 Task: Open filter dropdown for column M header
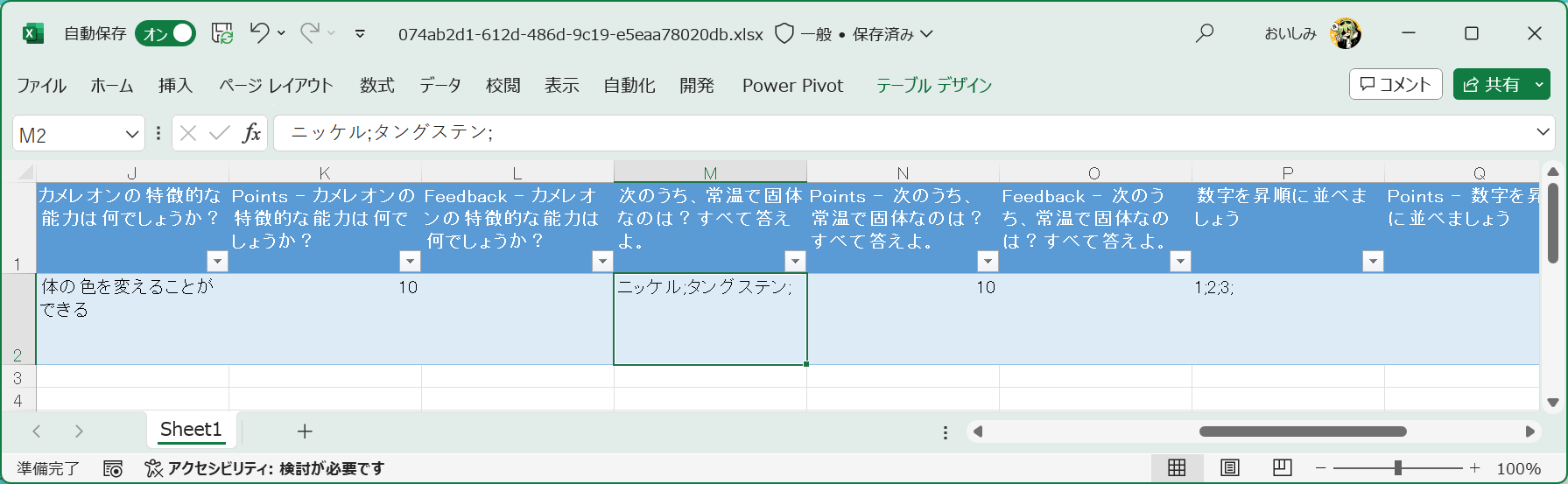(795, 261)
